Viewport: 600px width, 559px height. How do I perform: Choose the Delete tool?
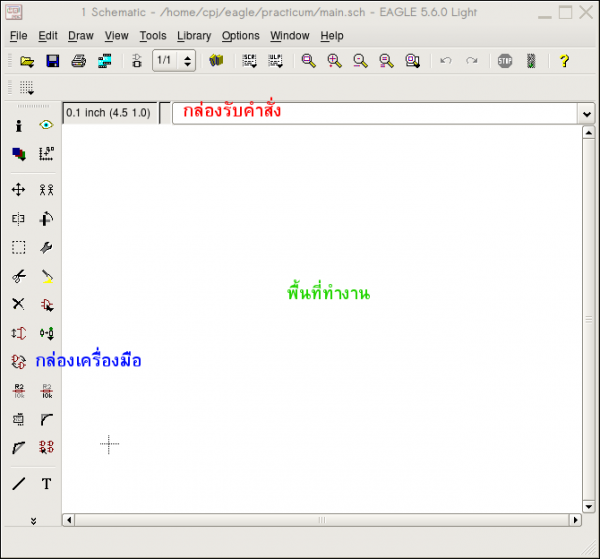click(18, 304)
